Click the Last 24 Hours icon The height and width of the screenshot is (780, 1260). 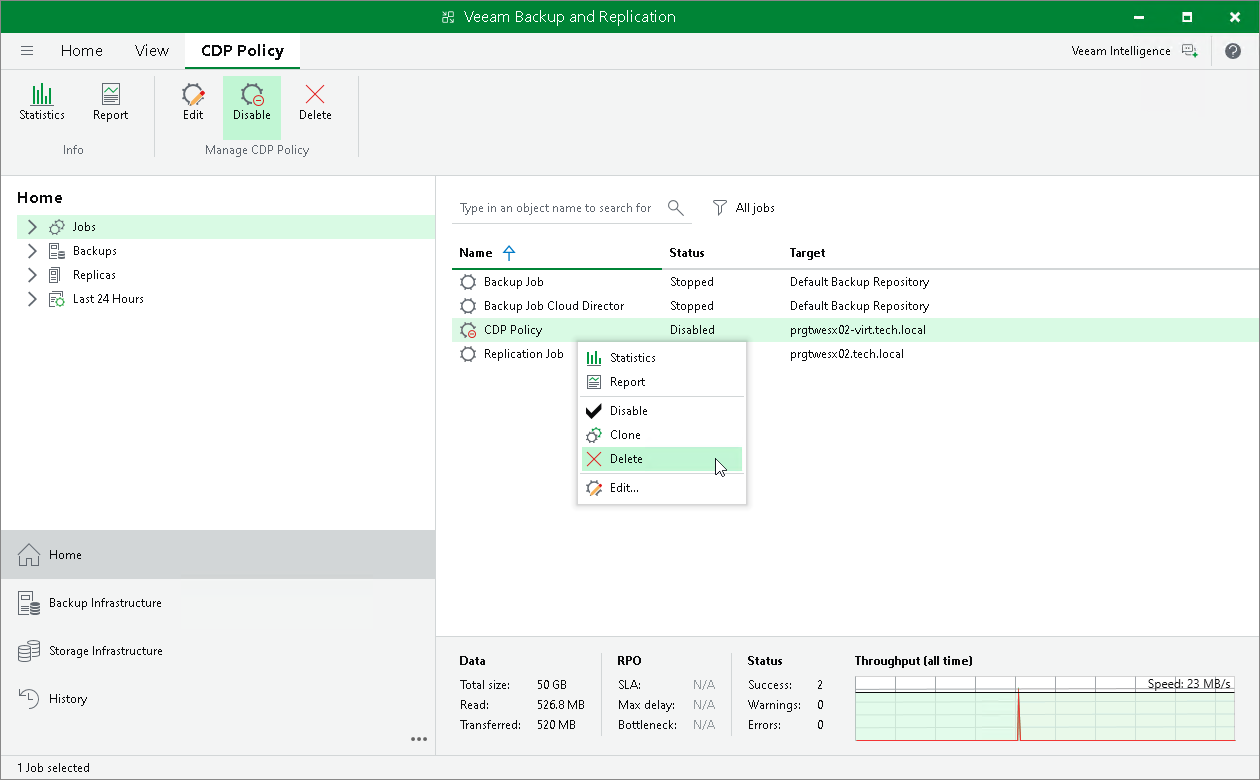pyautogui.click(x=57, y=299)
